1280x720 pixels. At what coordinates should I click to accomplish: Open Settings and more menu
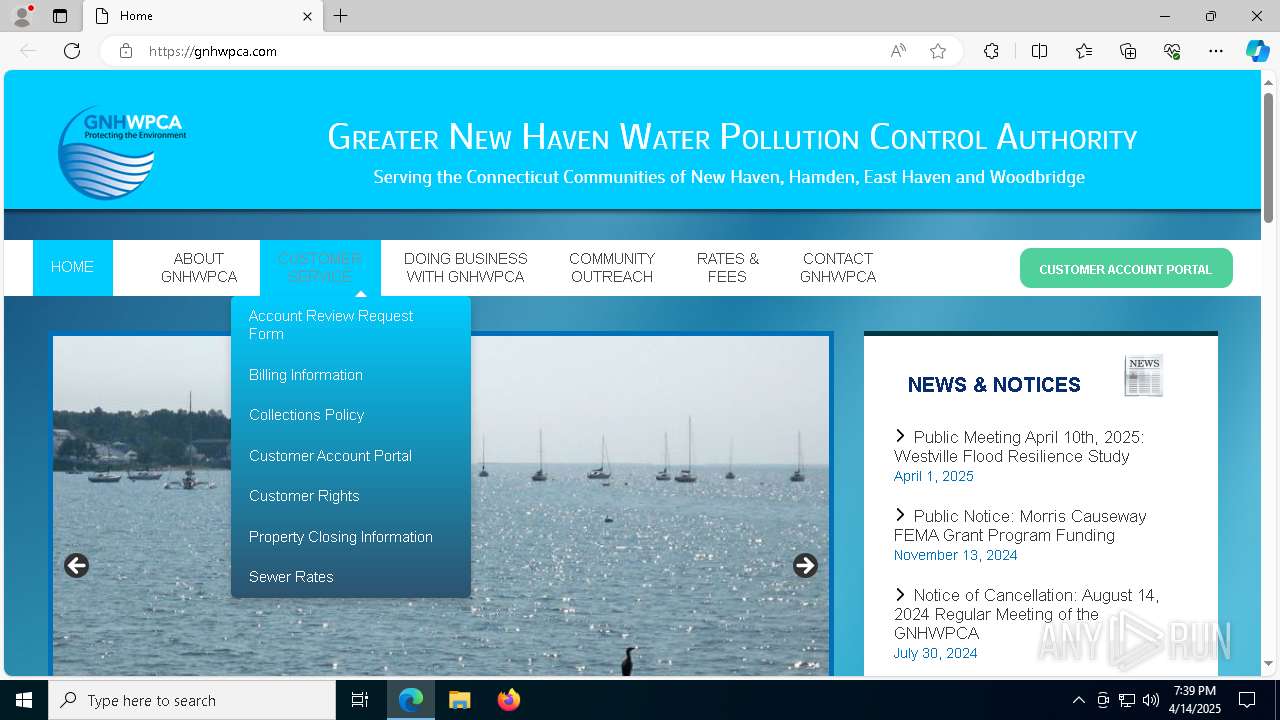point(1216,51)
